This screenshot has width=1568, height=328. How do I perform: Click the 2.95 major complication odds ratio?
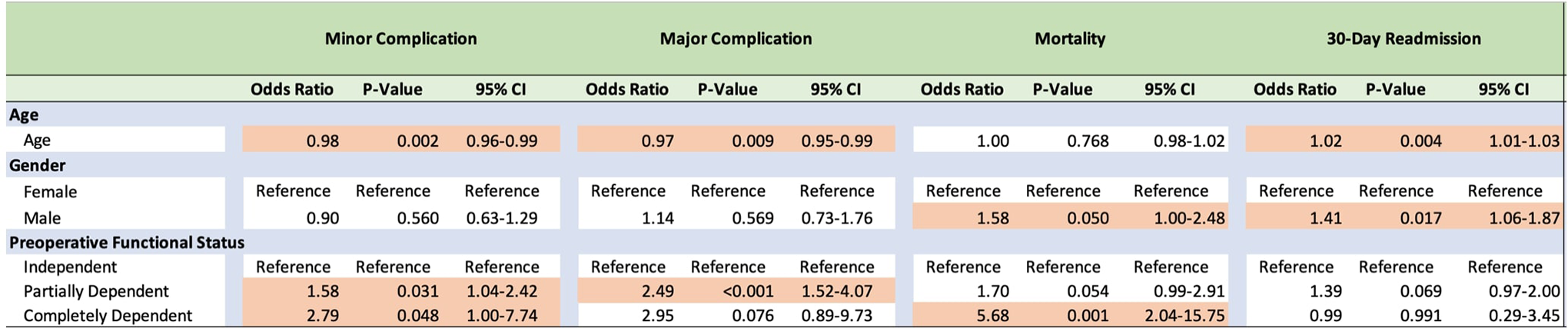tap(657, 316)
